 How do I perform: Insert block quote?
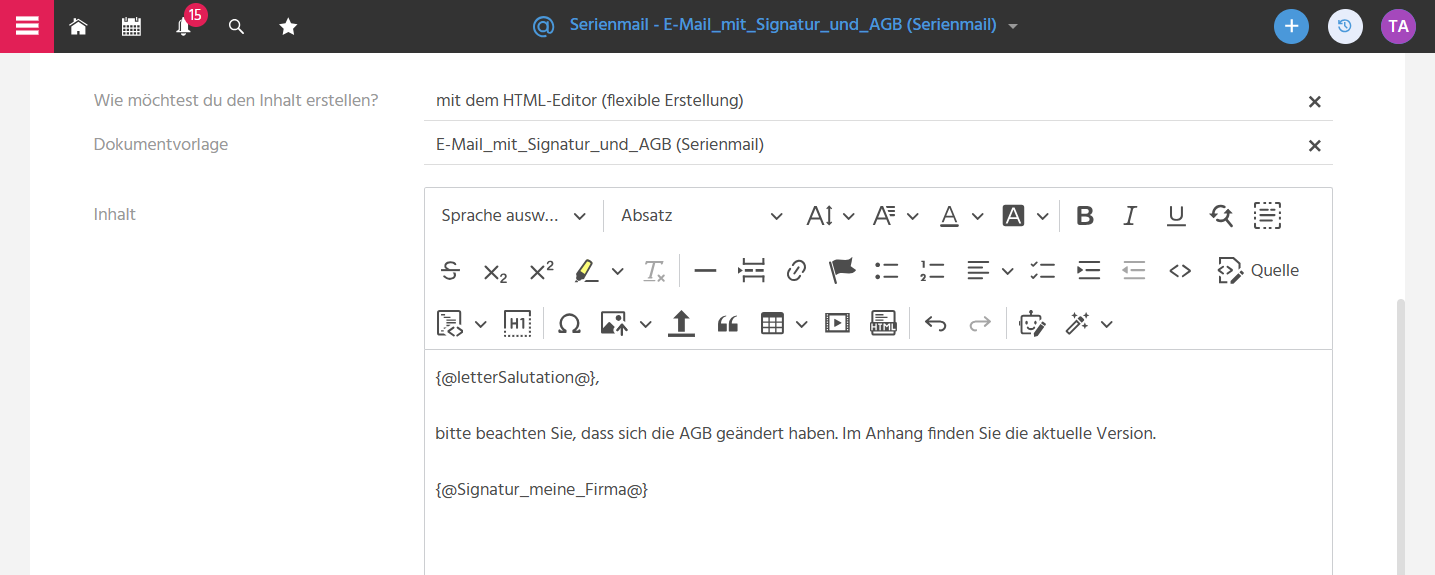tap(727, 323)
